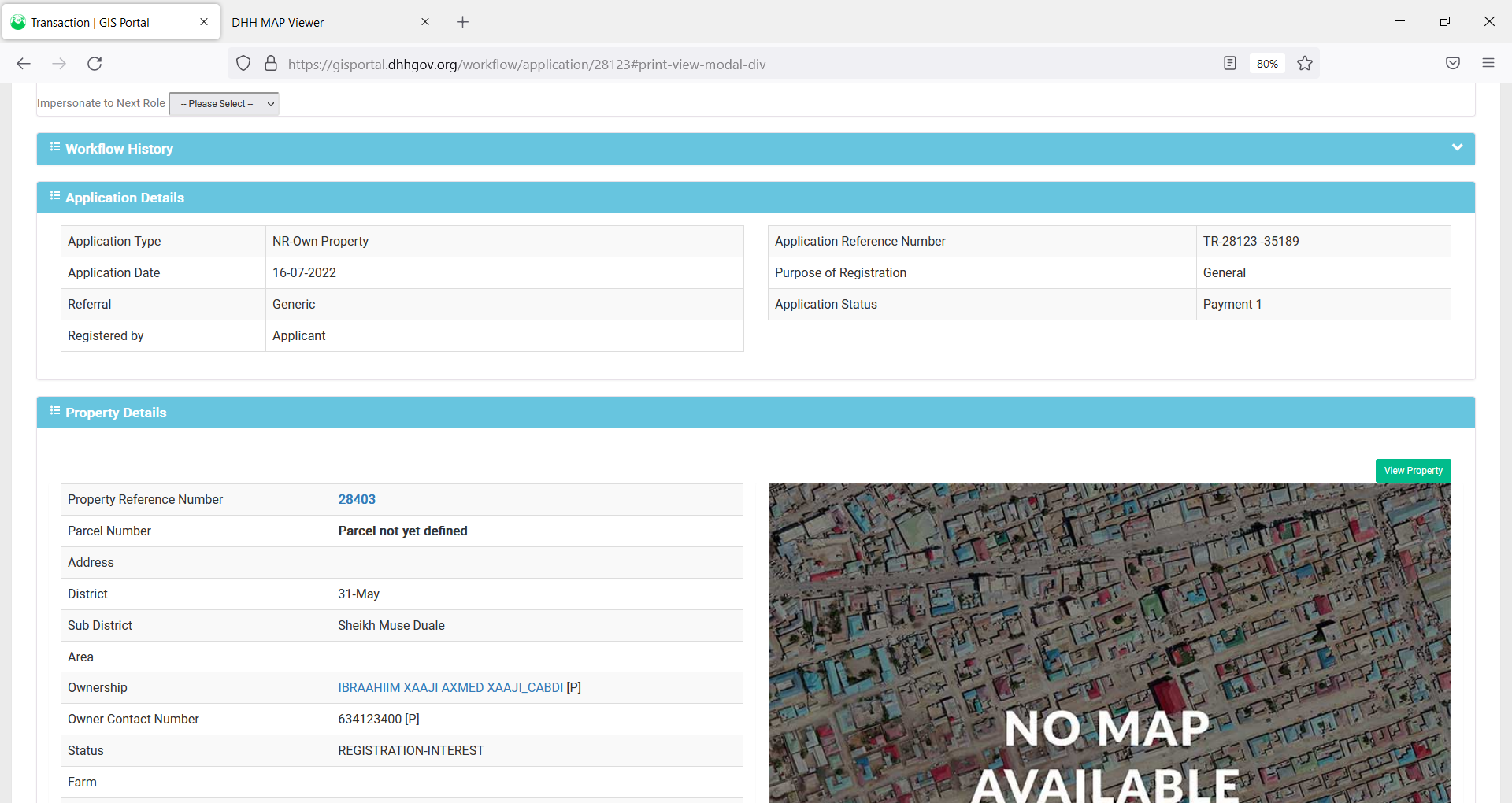Open a new tab with plus button
Viewport: 1512px width, 803px height.
click(x=463, y=22)
